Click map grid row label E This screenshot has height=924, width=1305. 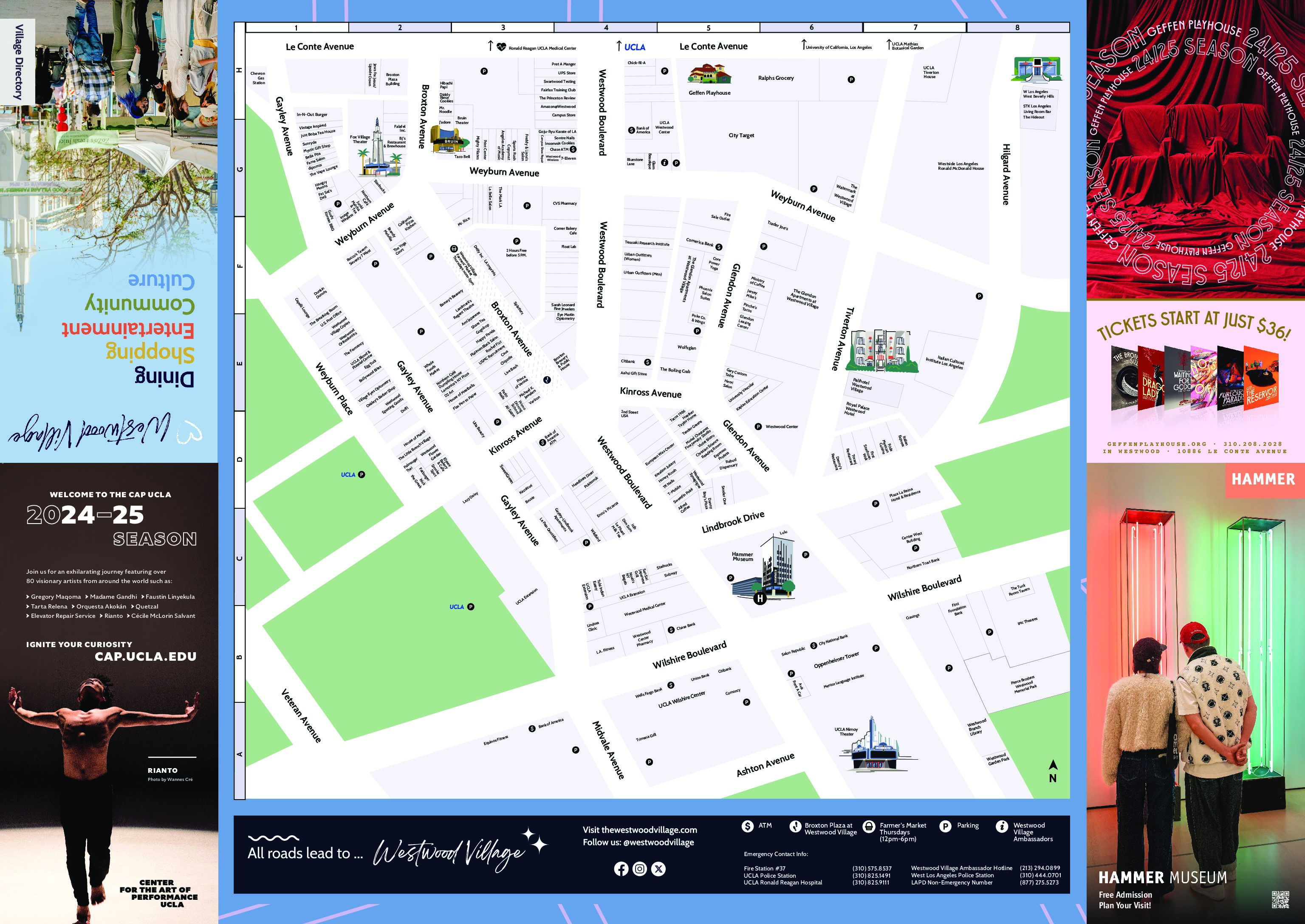(240, 363)
